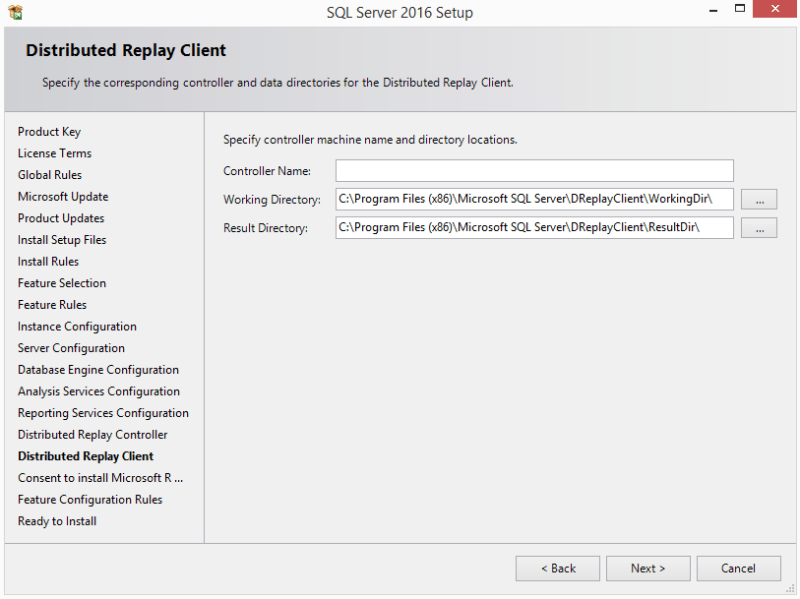The width and height of the screenshot is (800, 599).
Task: Select the Instance Configuration step
Action: pyautogui.click(x=77, y=327)
